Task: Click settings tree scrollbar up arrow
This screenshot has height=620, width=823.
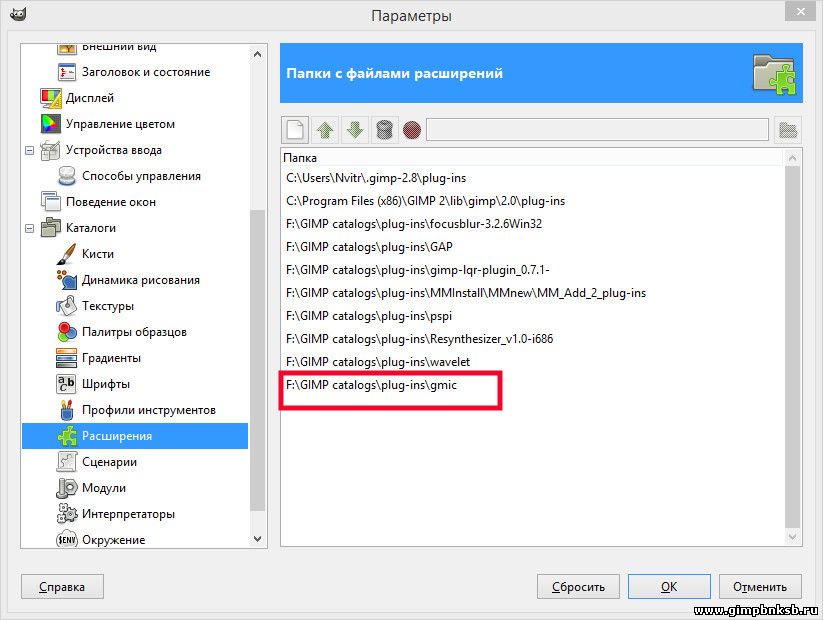Action: (x=257, y=54)
